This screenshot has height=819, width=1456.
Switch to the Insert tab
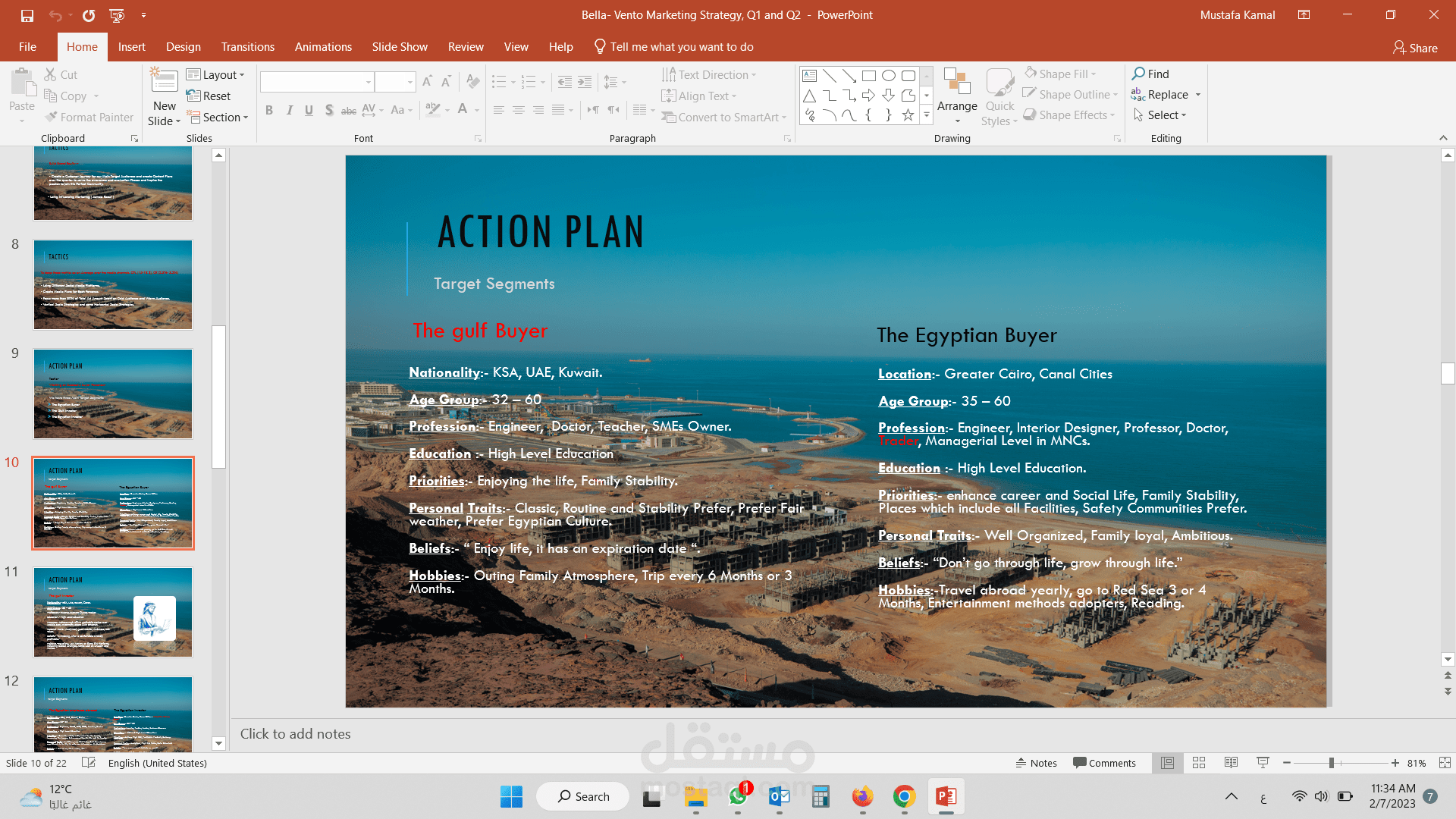pyautogui.click(x=131, y=47)
